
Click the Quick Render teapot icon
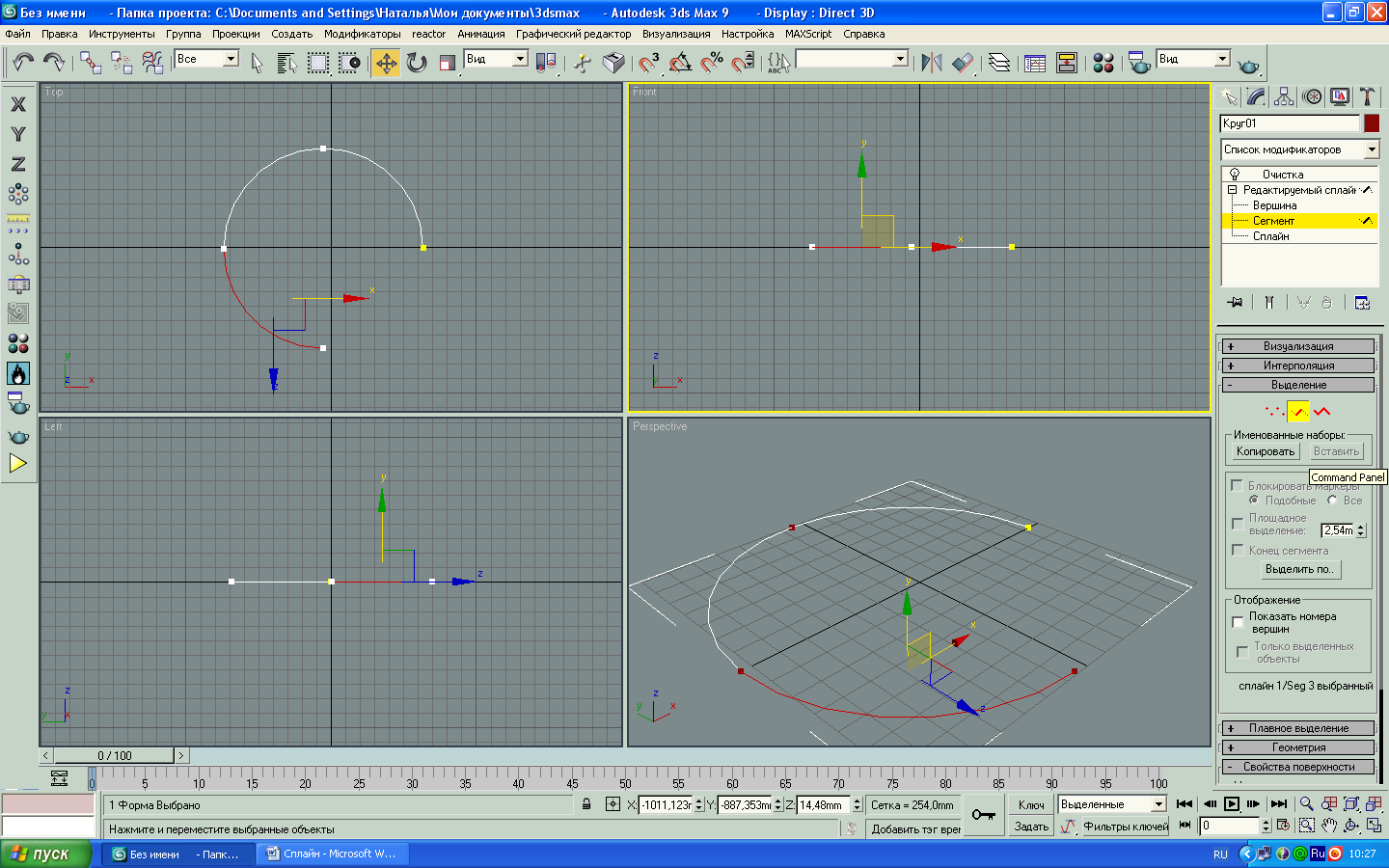coord(1249,64)
